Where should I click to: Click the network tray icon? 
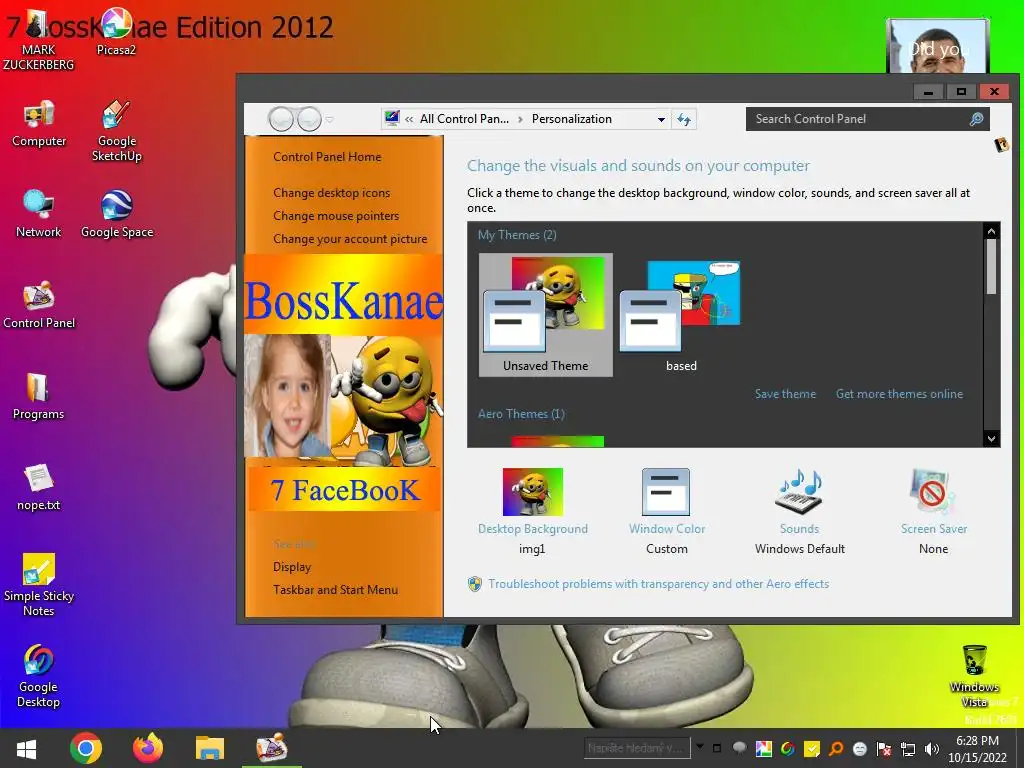(908, 749)
